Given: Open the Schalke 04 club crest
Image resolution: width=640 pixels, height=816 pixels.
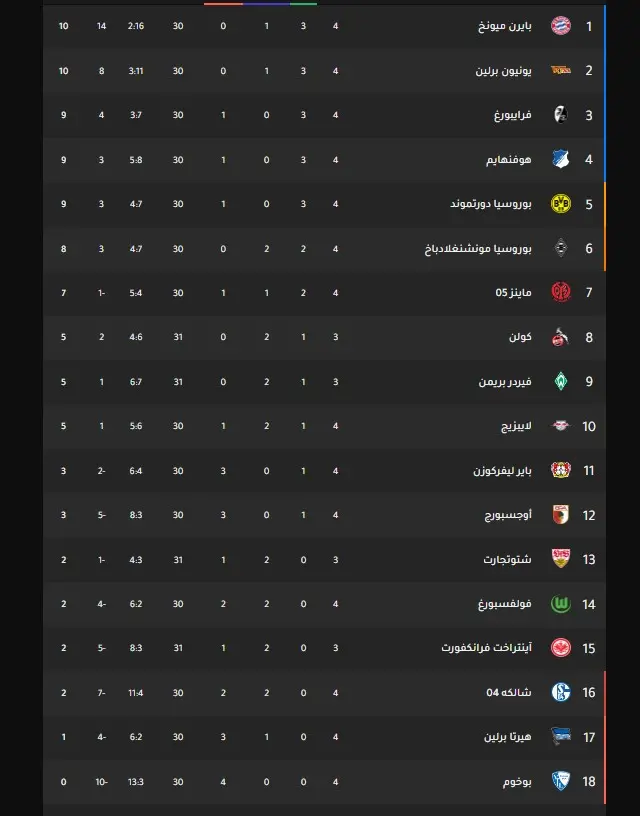Looking at the screenshot, I should tap(560, 692).
